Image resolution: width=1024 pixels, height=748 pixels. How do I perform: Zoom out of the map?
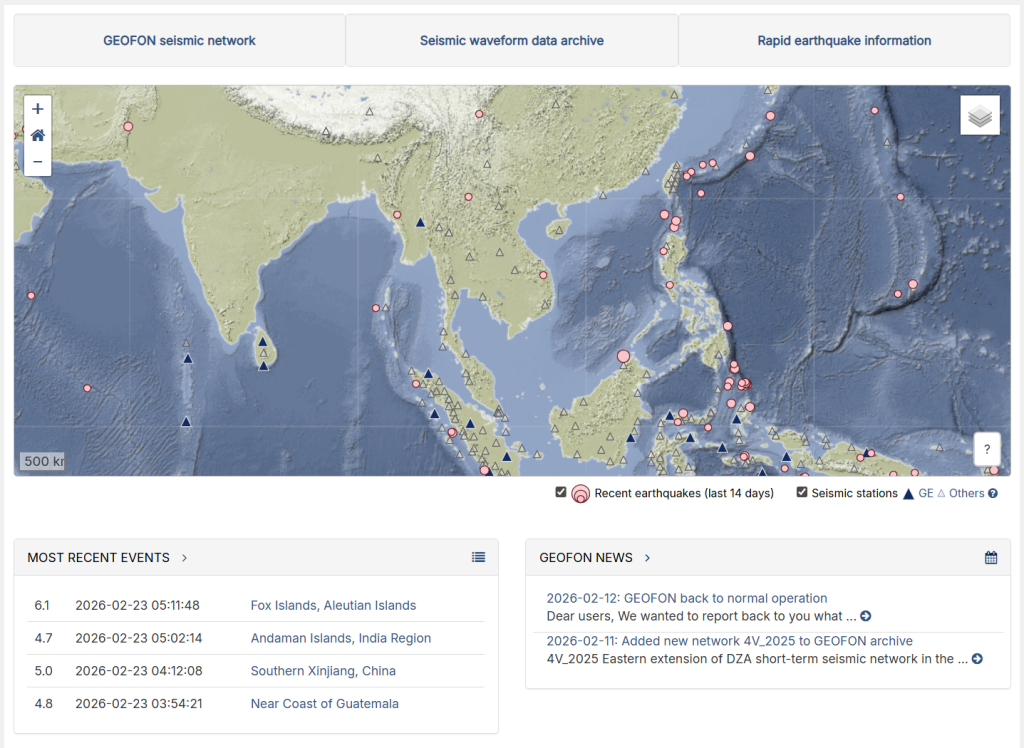pyautogui.click(x=38, y=161)
